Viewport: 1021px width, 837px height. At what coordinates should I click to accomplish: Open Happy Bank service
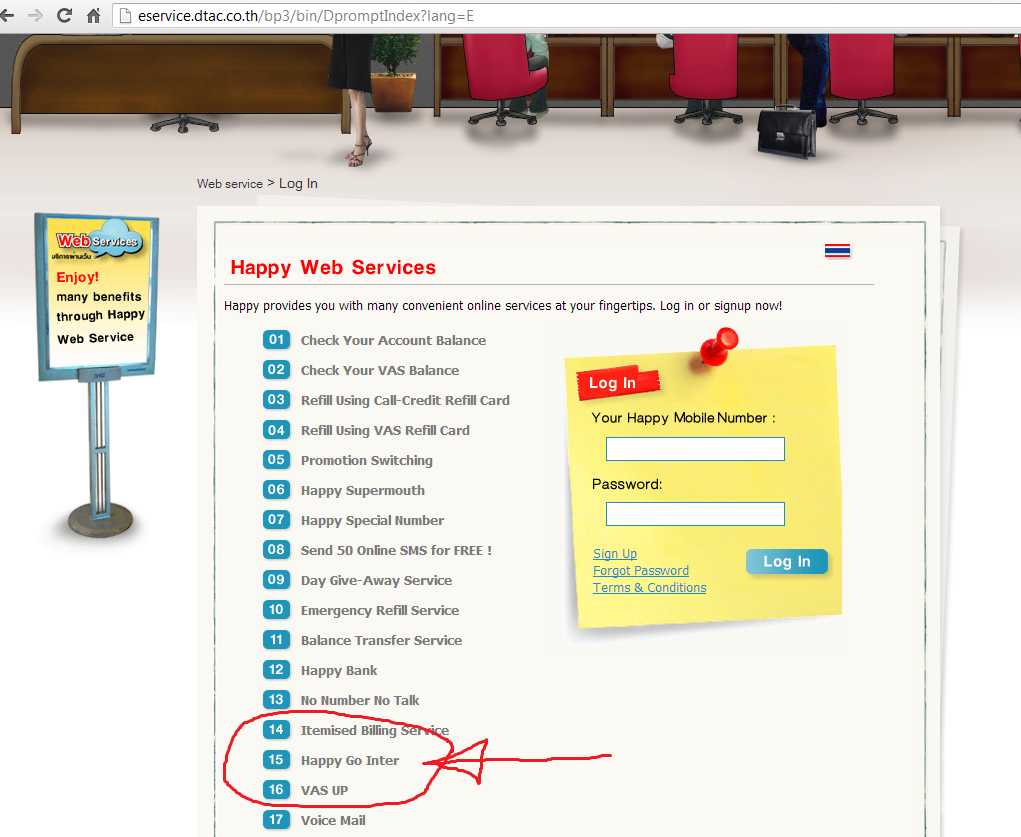point(339,670)
